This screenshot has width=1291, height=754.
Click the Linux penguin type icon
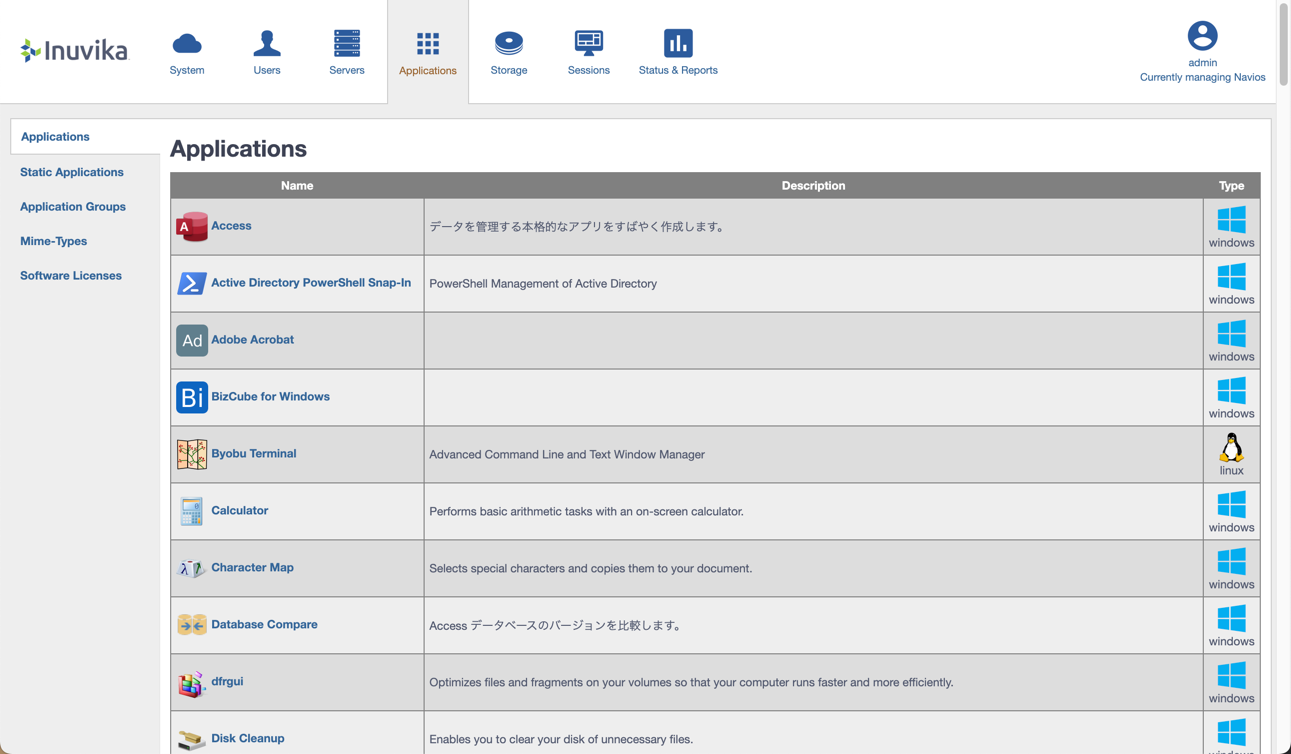(1231, 447)
